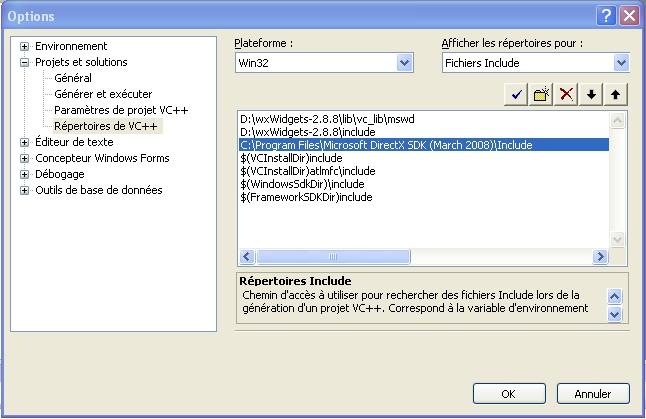Select Générer et exécuter tree item
Screen dimensions: 646x419
click(x=97, y=94)
